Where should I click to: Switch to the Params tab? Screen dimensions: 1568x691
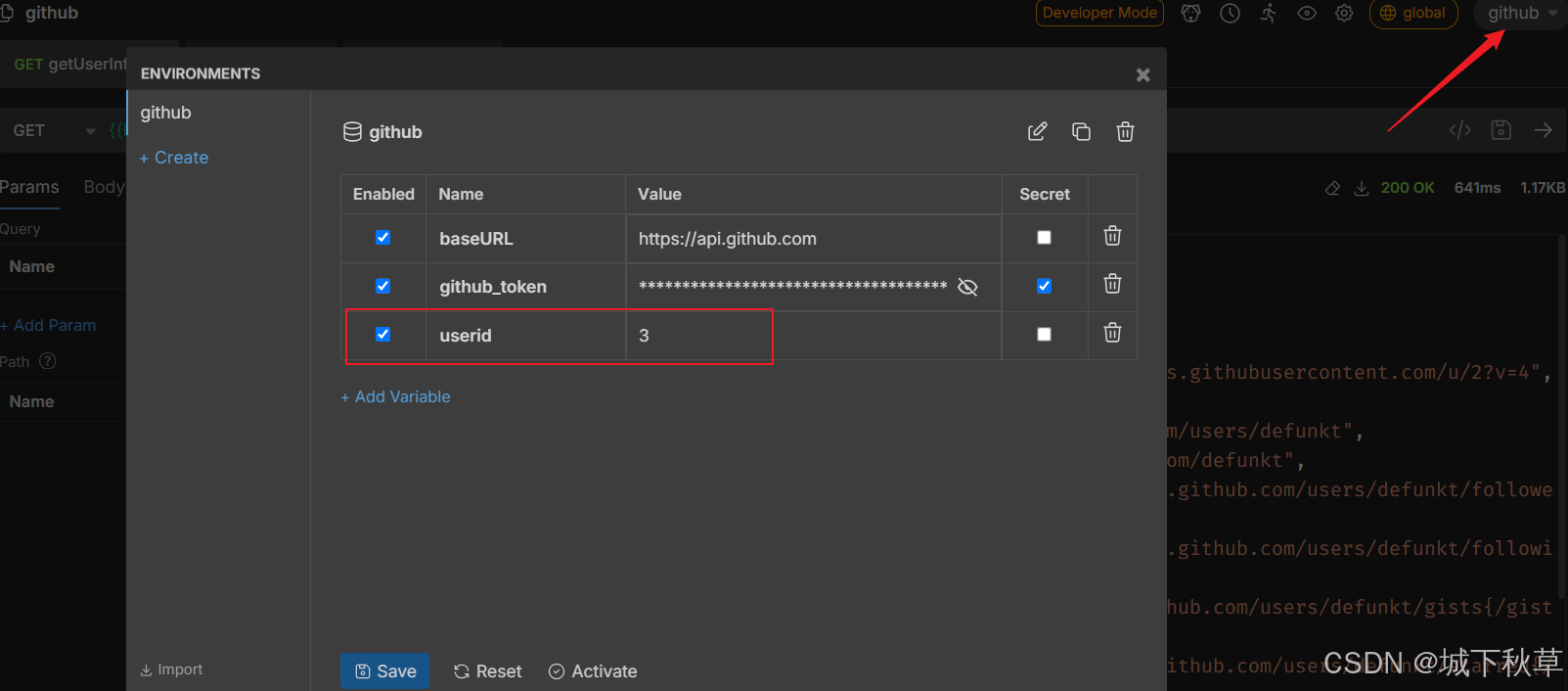click(29, 187)
